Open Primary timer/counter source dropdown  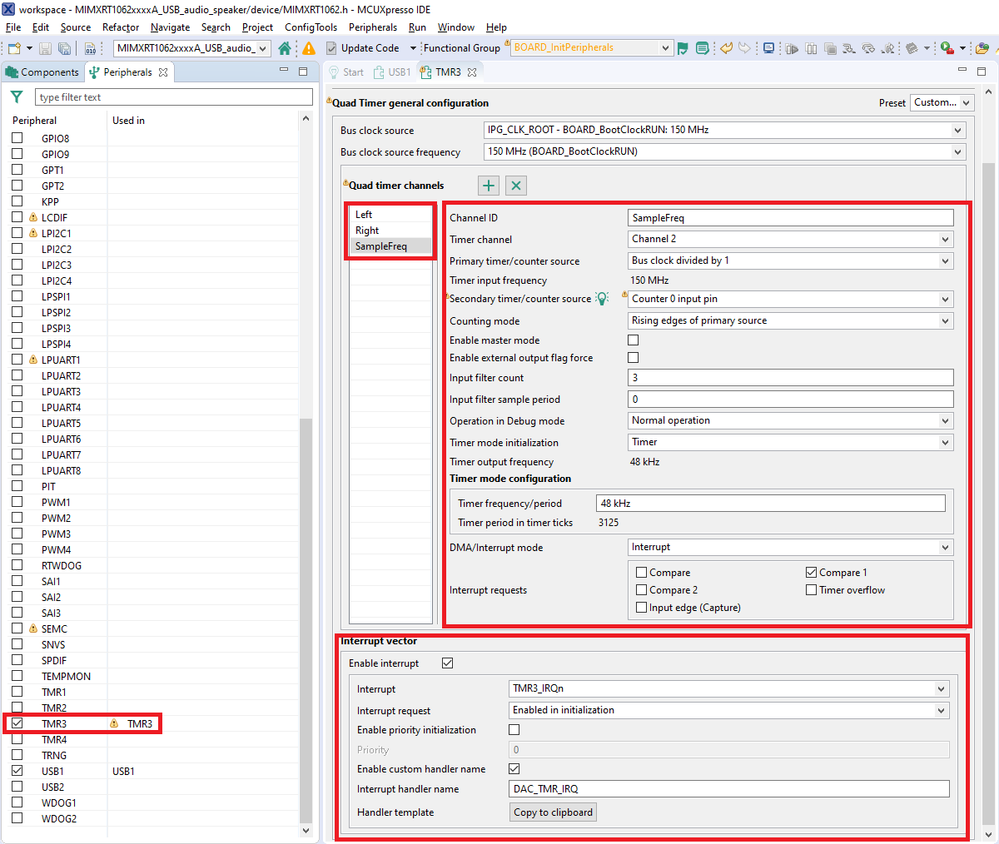tap(945, 261)
